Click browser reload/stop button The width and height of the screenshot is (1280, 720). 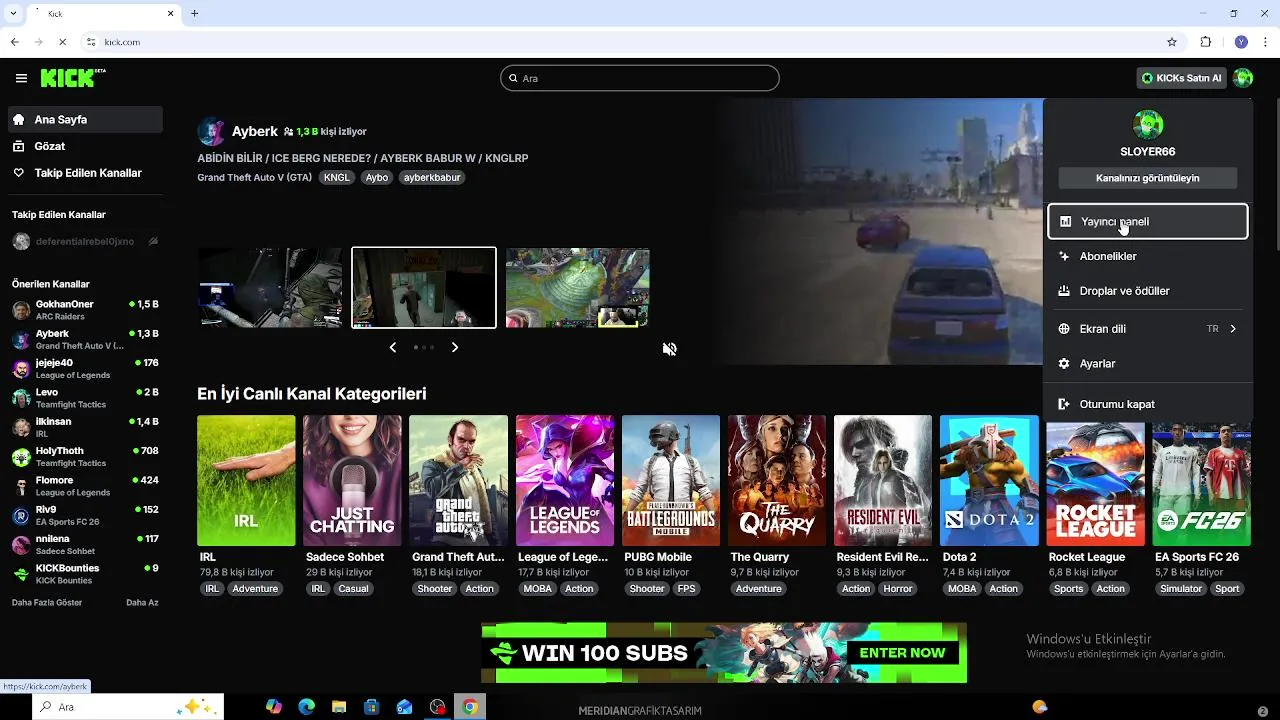point(62,42)
